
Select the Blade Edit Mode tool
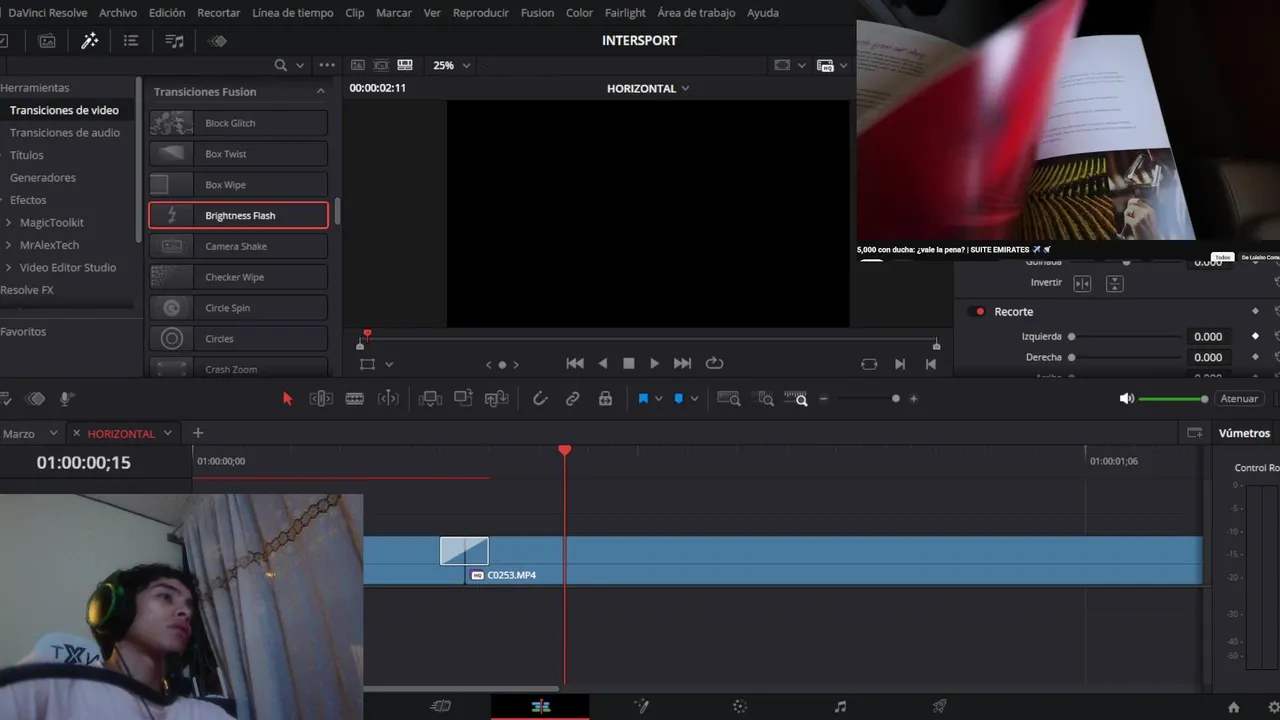[x=354, y=398]
